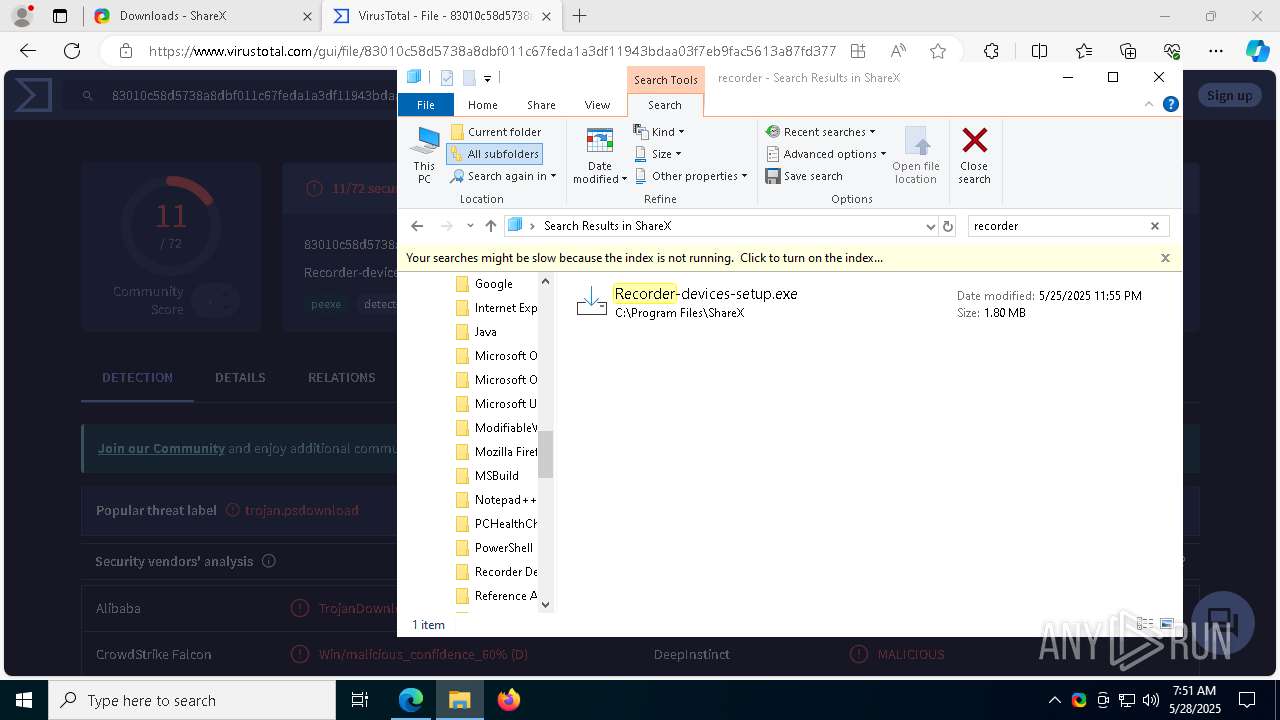Open the Advanced options dropdown

(x=826, y=154)
